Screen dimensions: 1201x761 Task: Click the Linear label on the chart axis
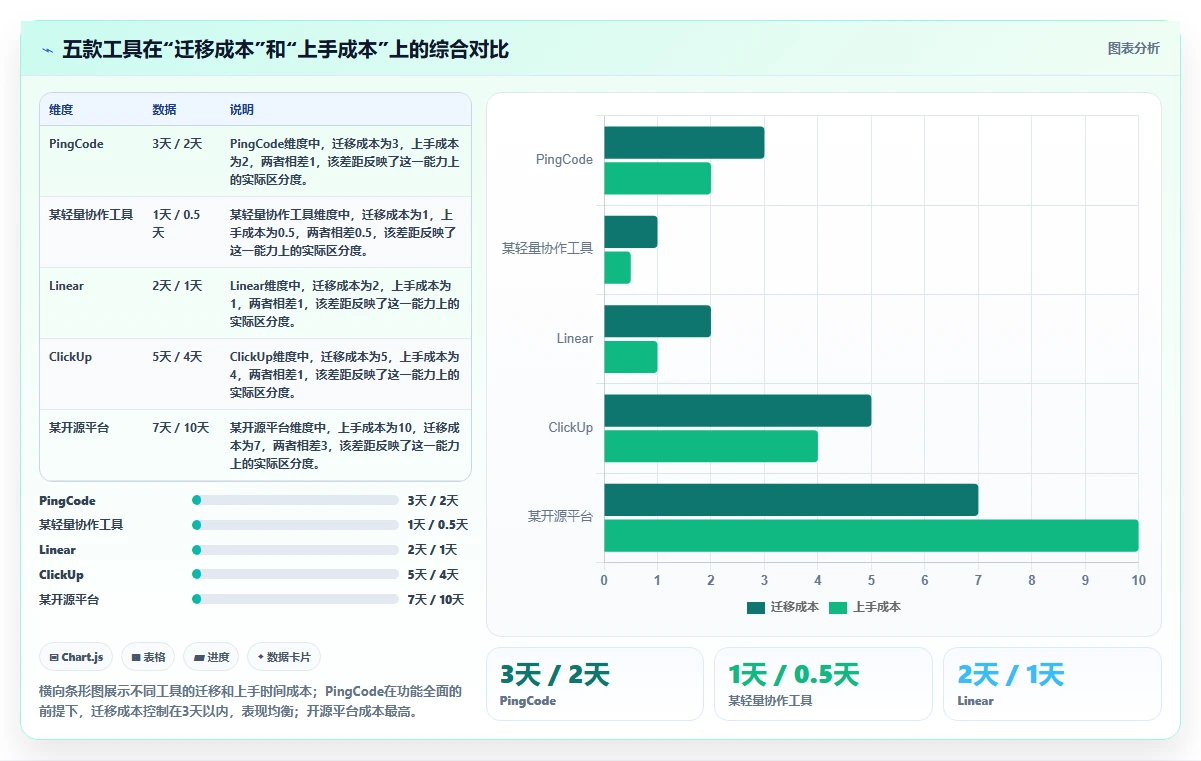pos(575,338)
